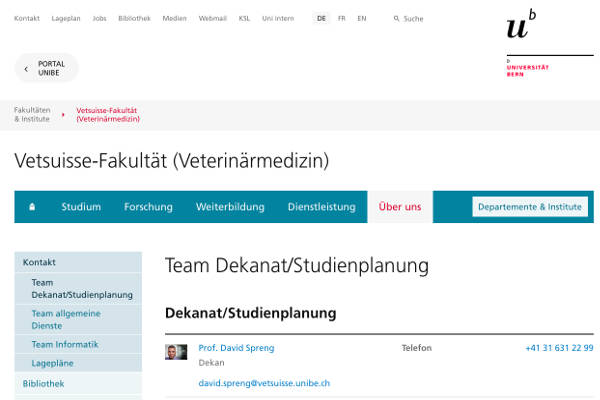This screenshot has width=600, height=400.
Task: Open the Medien link
Action: pos(174,18)
